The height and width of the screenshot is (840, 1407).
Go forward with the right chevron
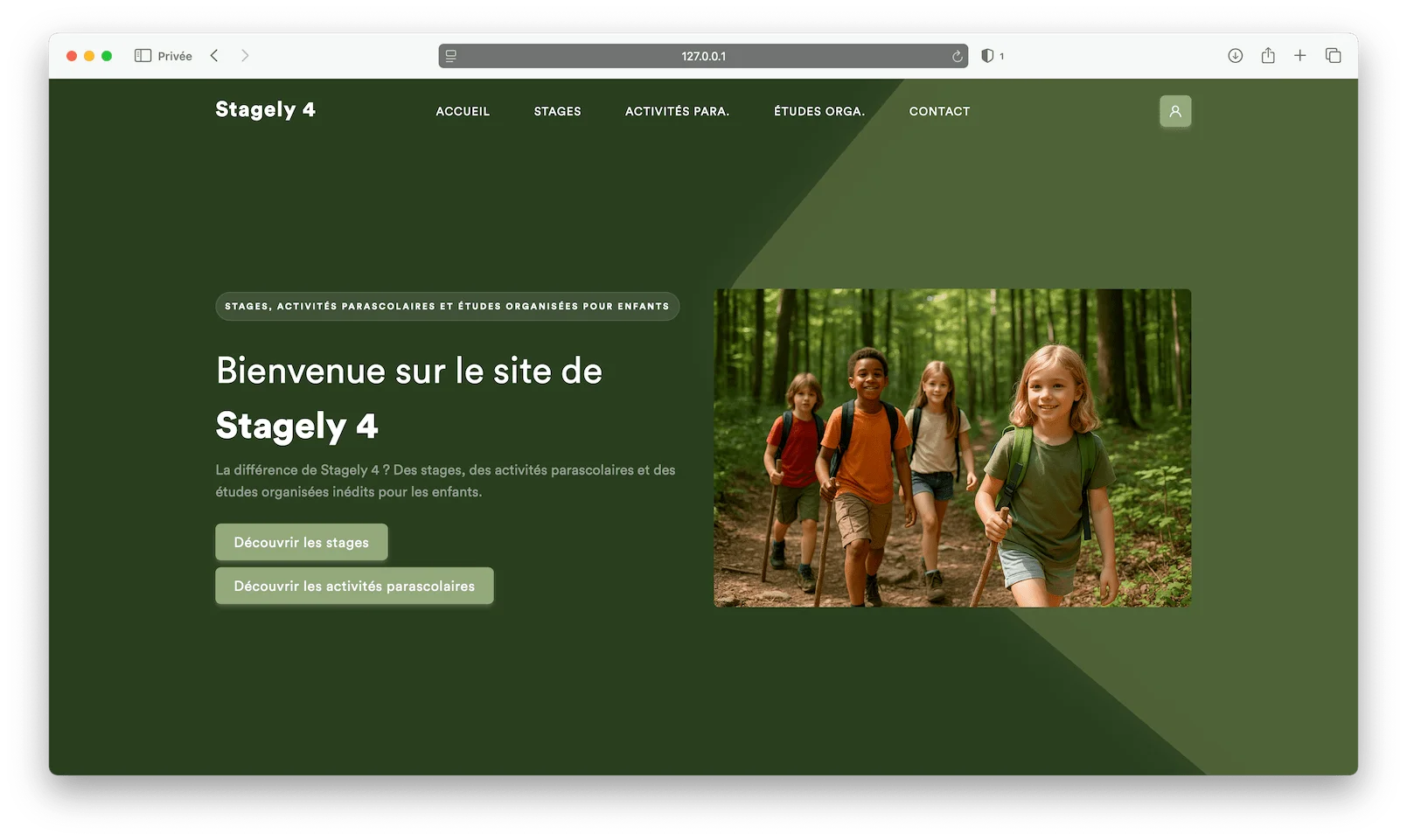245,56
